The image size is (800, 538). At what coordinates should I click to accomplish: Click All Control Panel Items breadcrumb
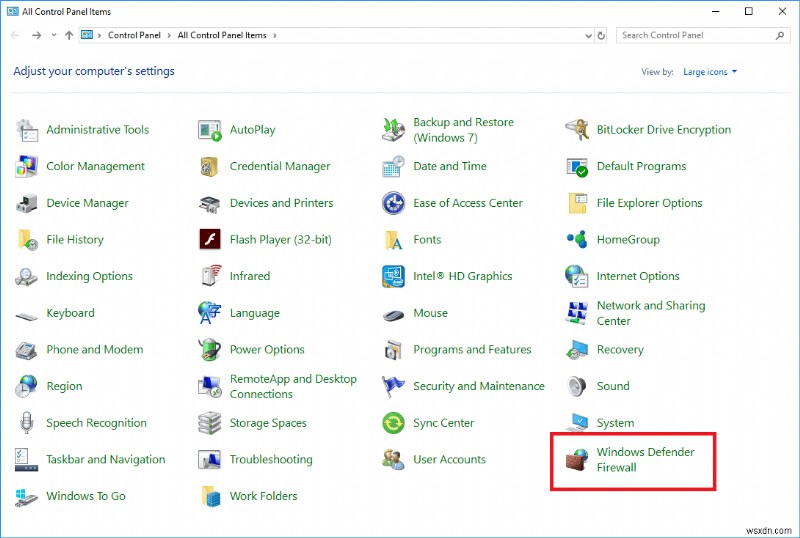(x=222, y=35)
